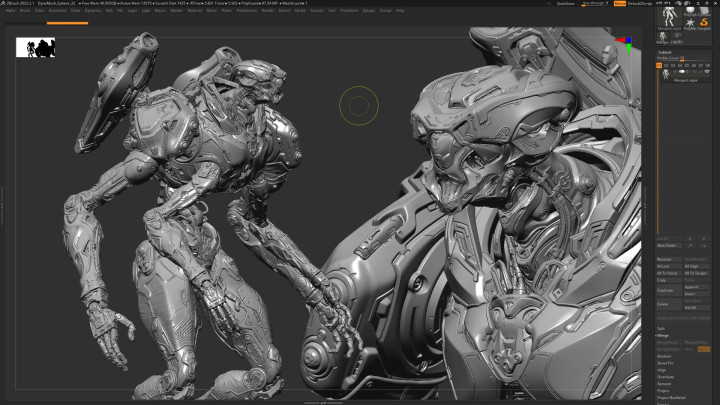The image size is (720, 405).
Task: Expand the Boolean section
Action: click(664, 355)
